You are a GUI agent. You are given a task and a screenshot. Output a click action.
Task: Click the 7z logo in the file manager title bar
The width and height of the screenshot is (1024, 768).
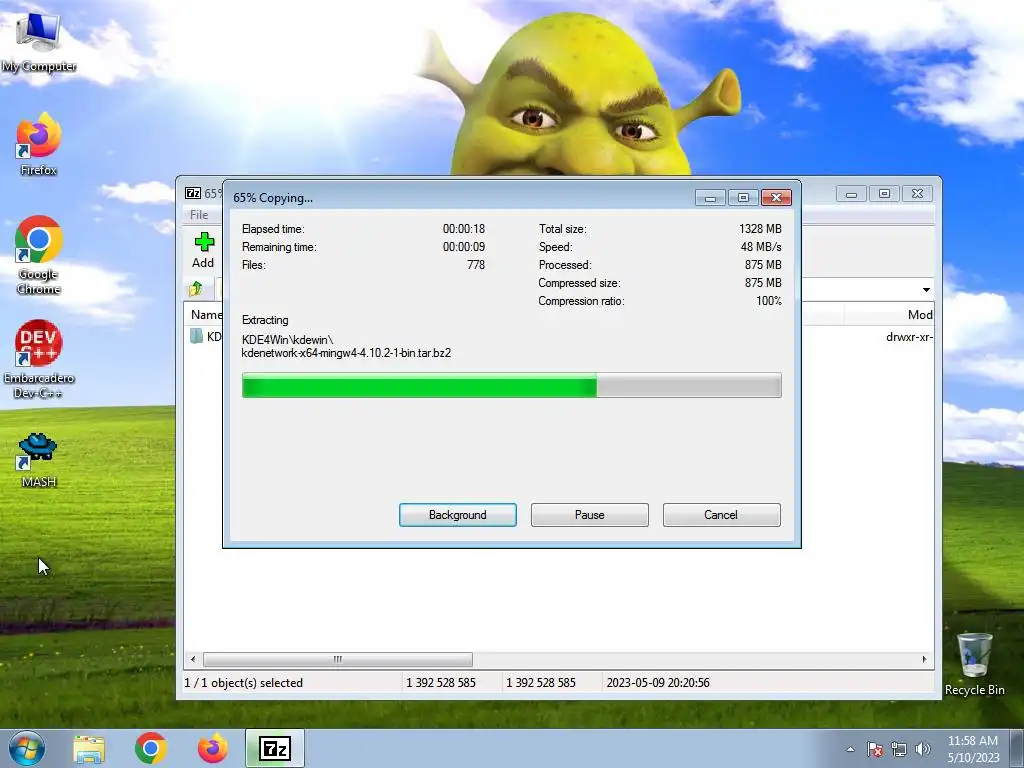[x=193, y=193]
